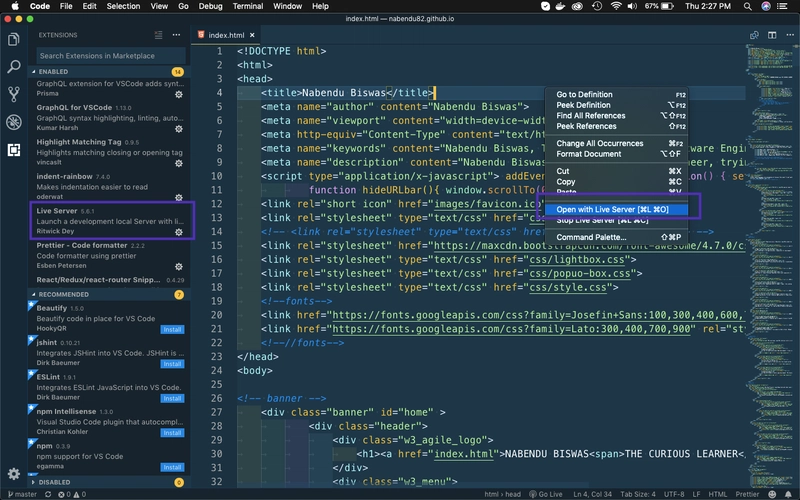Choose Command Palette from context menu
The width and height of the screenshot is (800, 500).
[x=616, y=237]
